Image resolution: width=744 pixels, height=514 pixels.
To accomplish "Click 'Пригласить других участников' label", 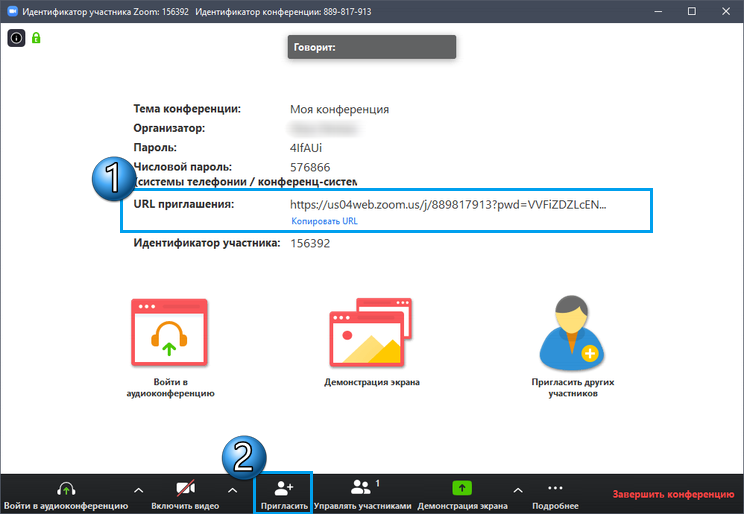I will coord(573,387).
